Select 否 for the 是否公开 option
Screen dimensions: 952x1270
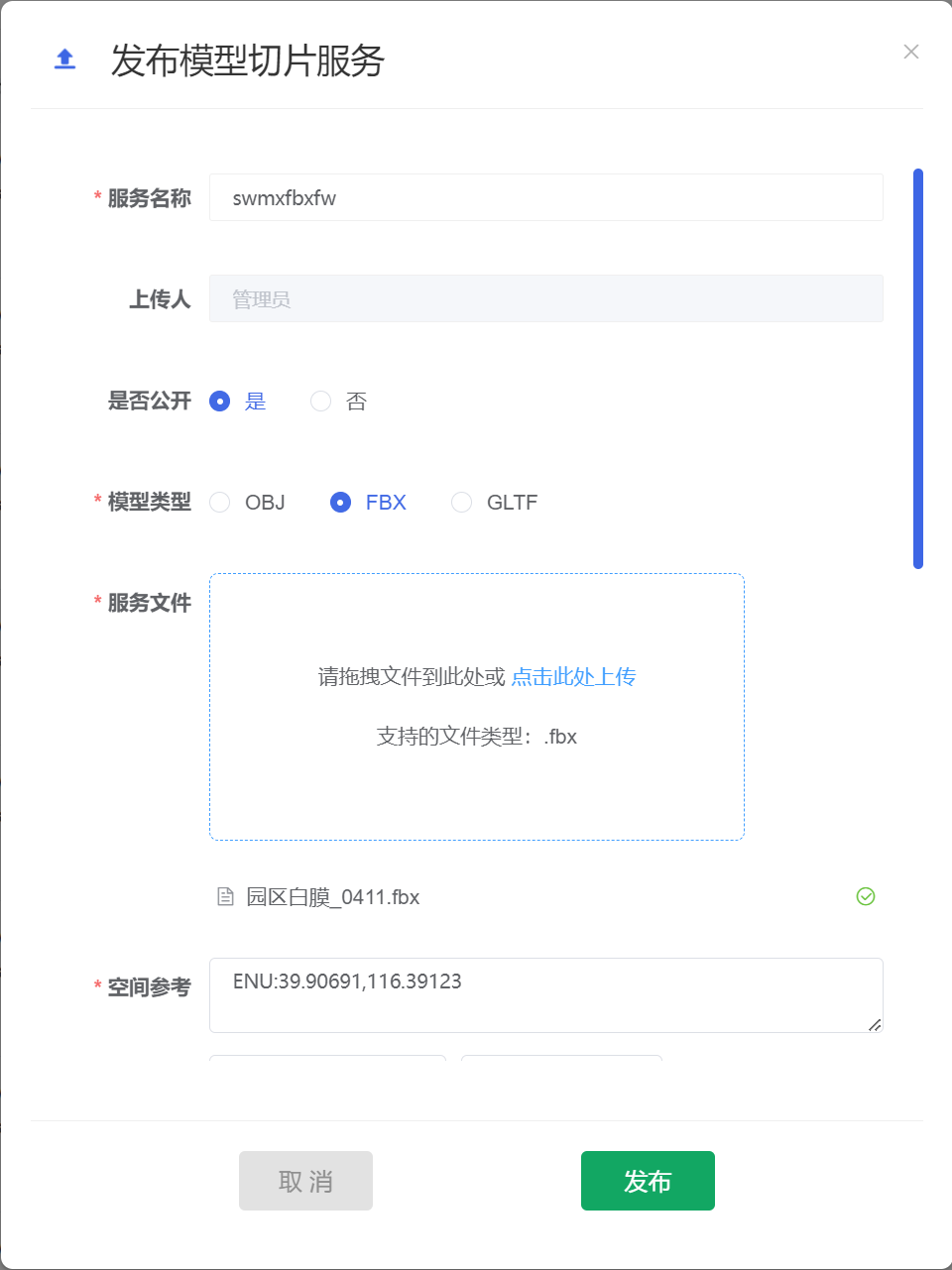click(338, 401)
